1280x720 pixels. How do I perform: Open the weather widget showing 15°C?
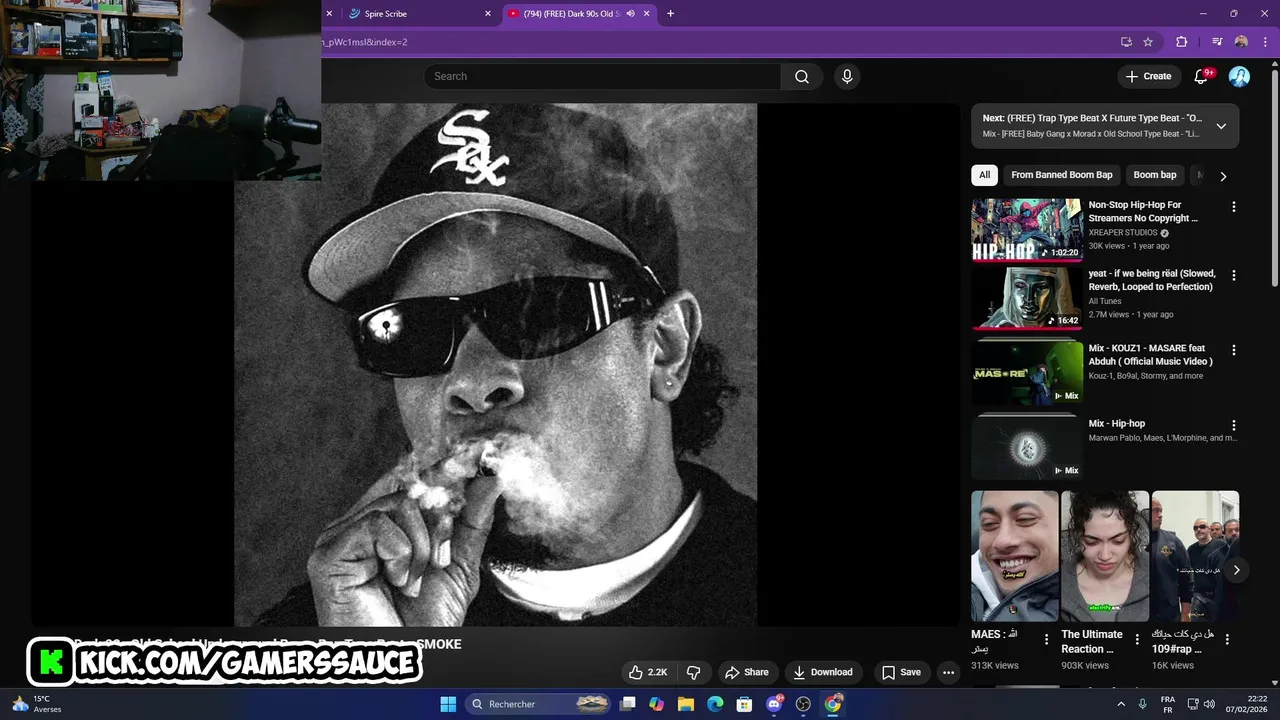coord(36,704)
